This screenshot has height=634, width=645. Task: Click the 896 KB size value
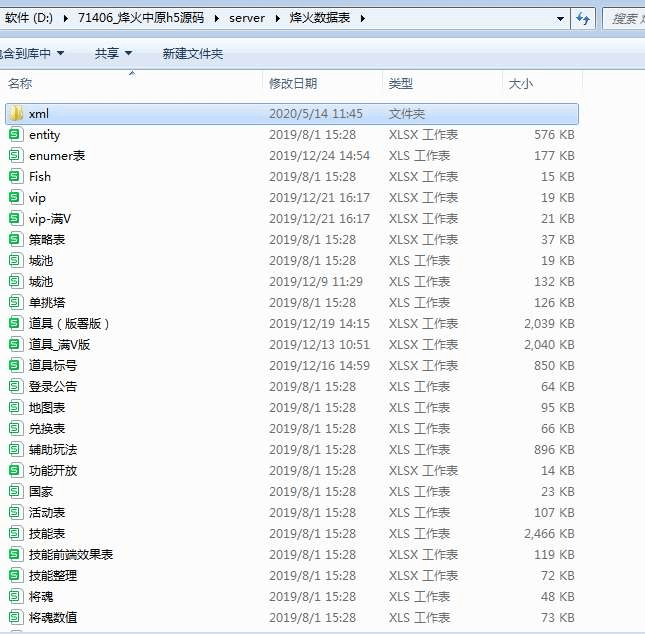(x=554, y=450)
